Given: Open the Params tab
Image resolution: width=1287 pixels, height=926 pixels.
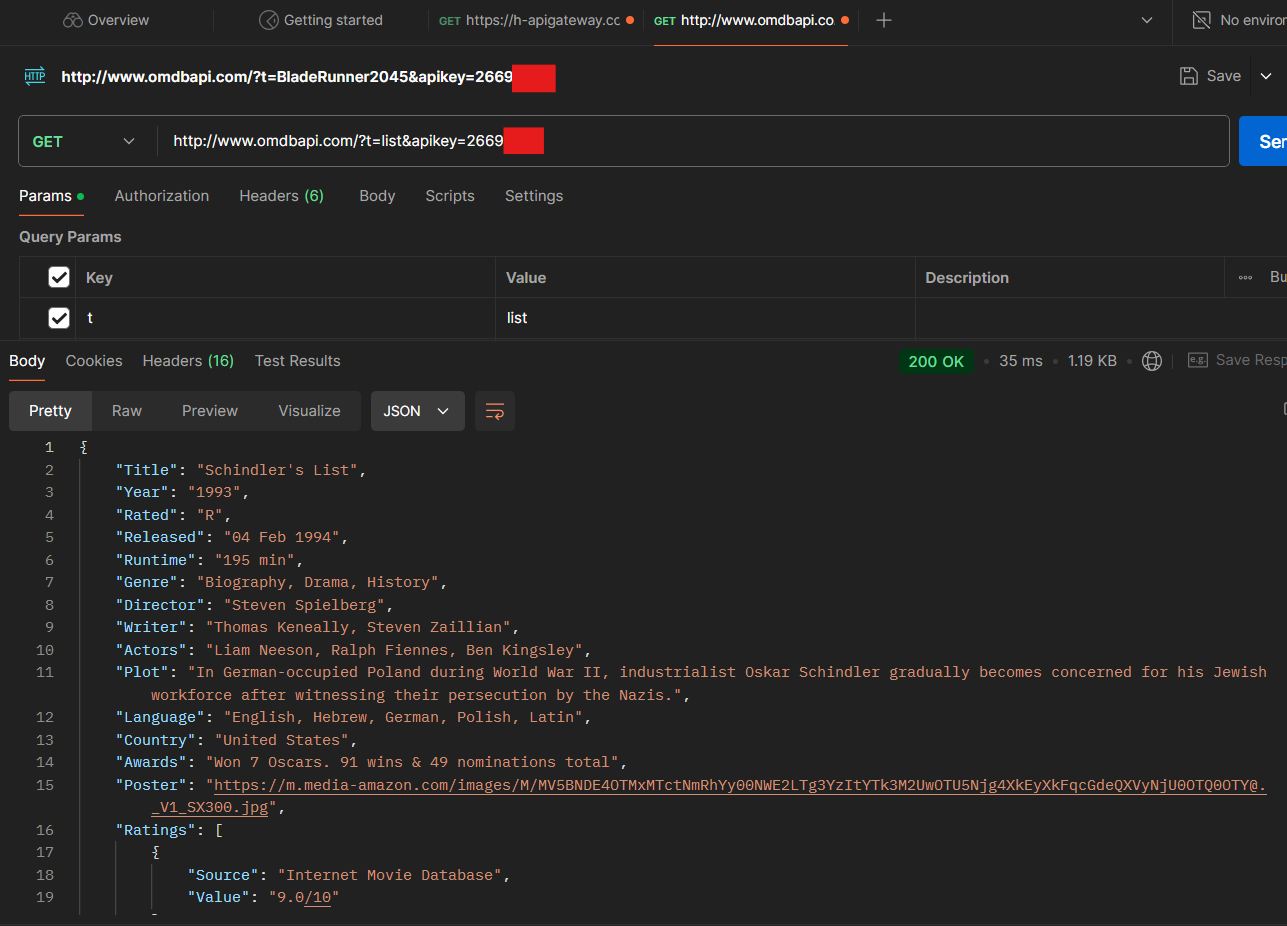Looking at the screenshot, I should coord(51,196).
